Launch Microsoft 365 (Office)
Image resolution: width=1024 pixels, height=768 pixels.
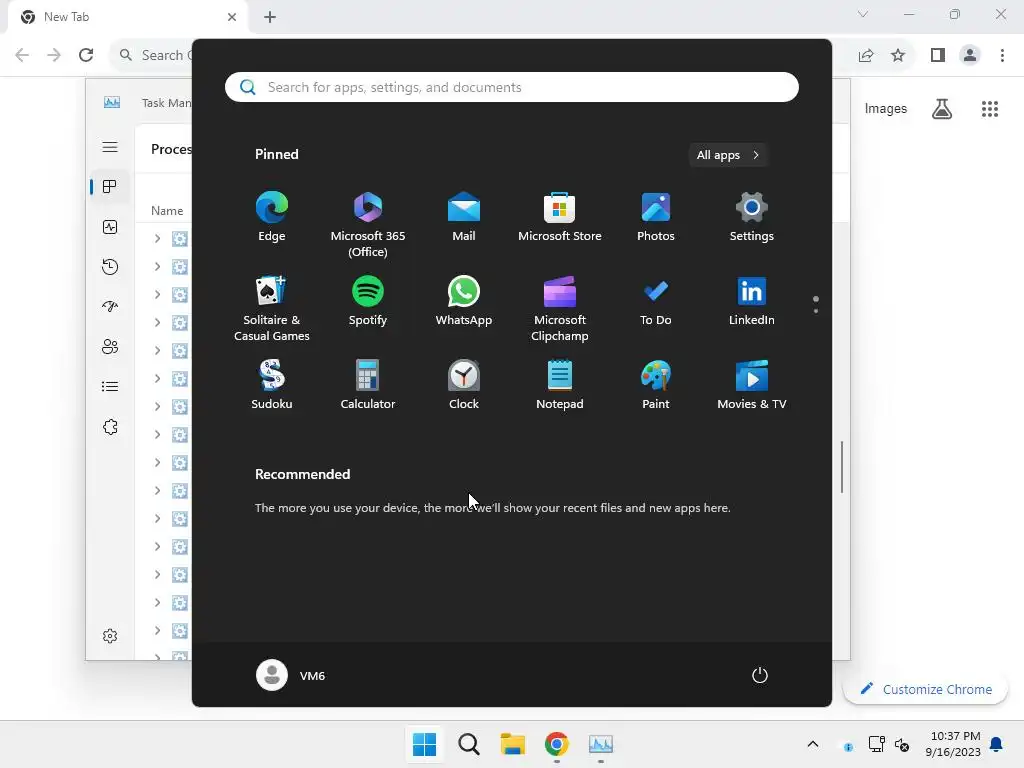pos(368,224)
